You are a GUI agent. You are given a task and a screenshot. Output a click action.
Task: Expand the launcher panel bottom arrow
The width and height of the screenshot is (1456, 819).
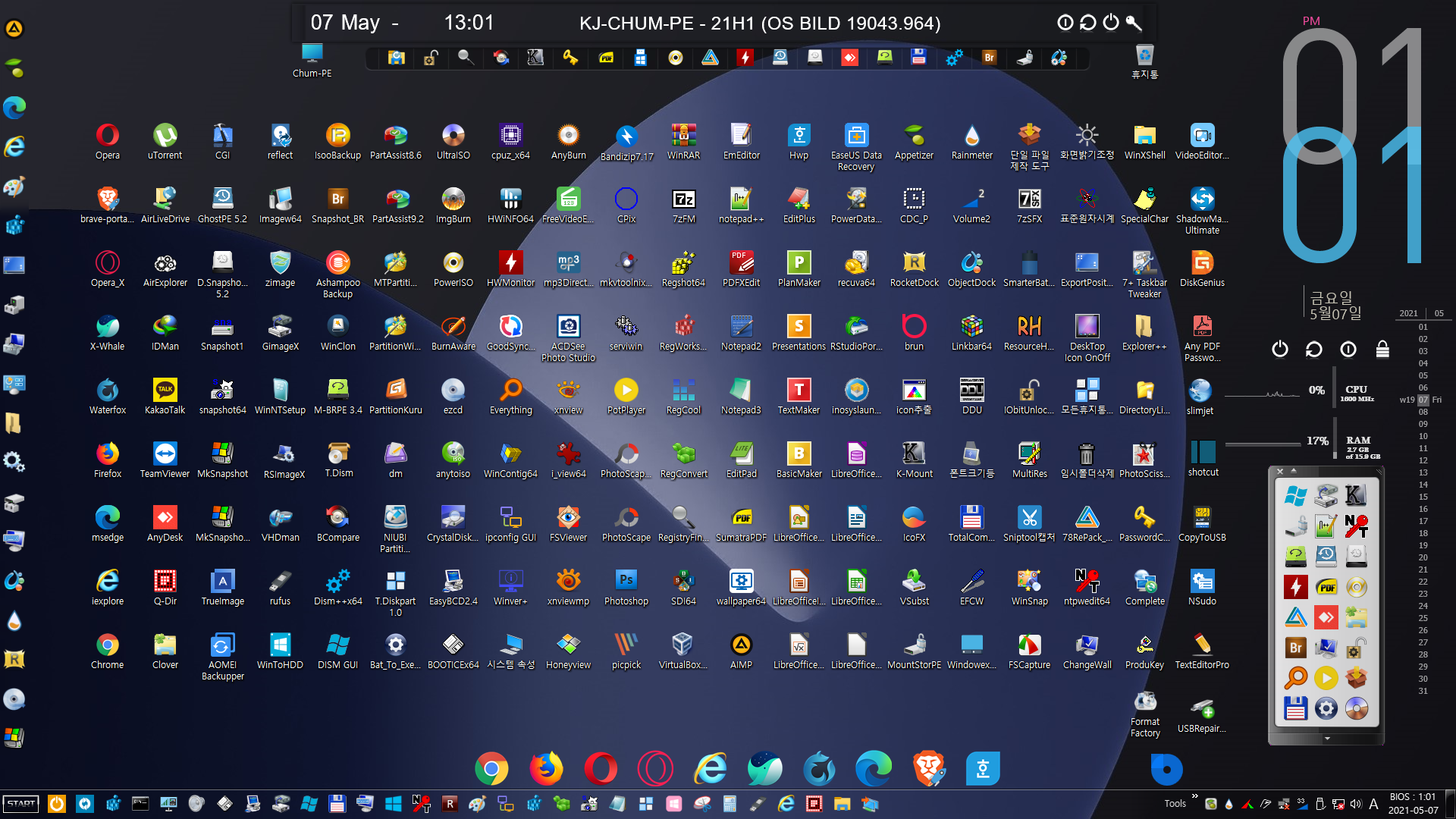point(1327,738)
